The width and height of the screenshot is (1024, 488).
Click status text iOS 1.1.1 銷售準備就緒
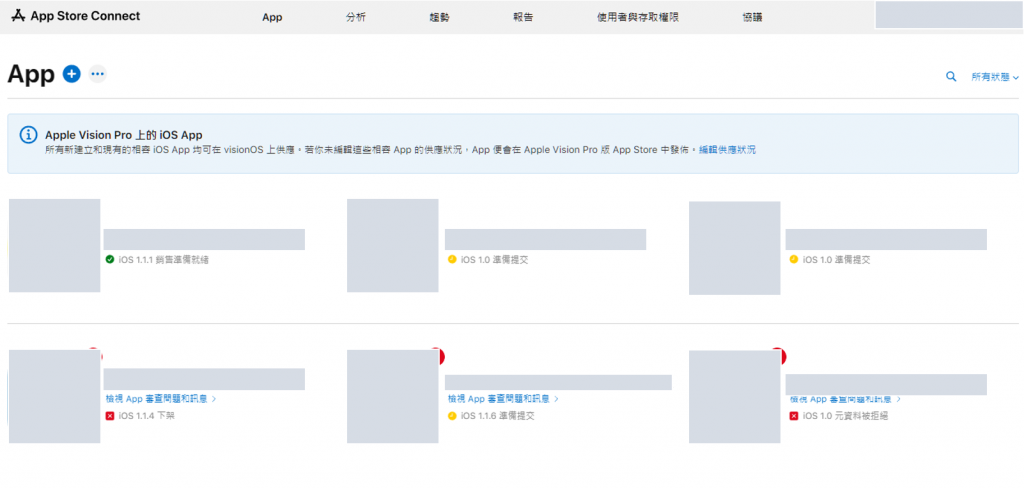(x=163, y=259)
